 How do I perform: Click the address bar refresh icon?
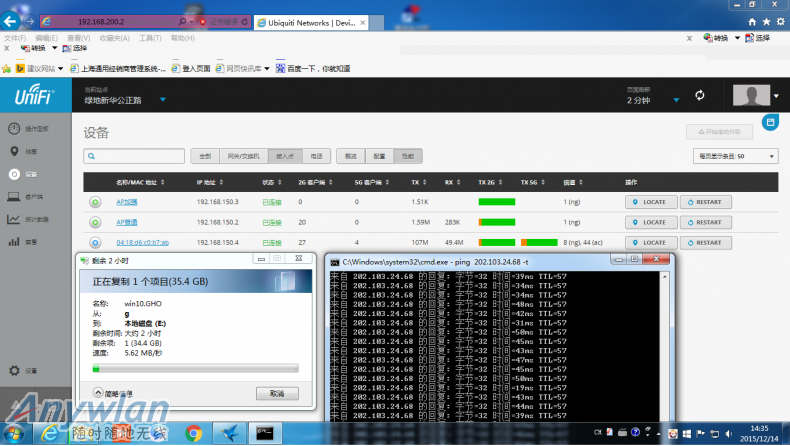[244, 22]
